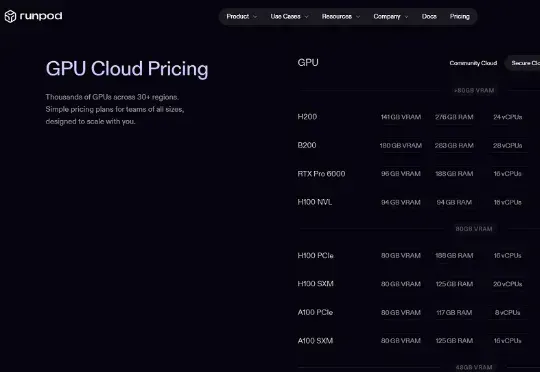Expand the Use Cases chevron
This screenshot has height=372, width=540.
(307, 17)
